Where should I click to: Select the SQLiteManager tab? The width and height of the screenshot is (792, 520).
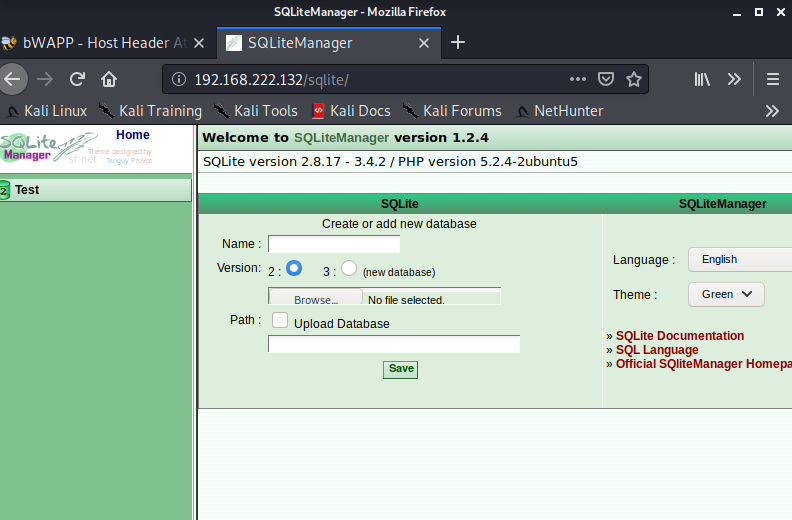point(329,43)
